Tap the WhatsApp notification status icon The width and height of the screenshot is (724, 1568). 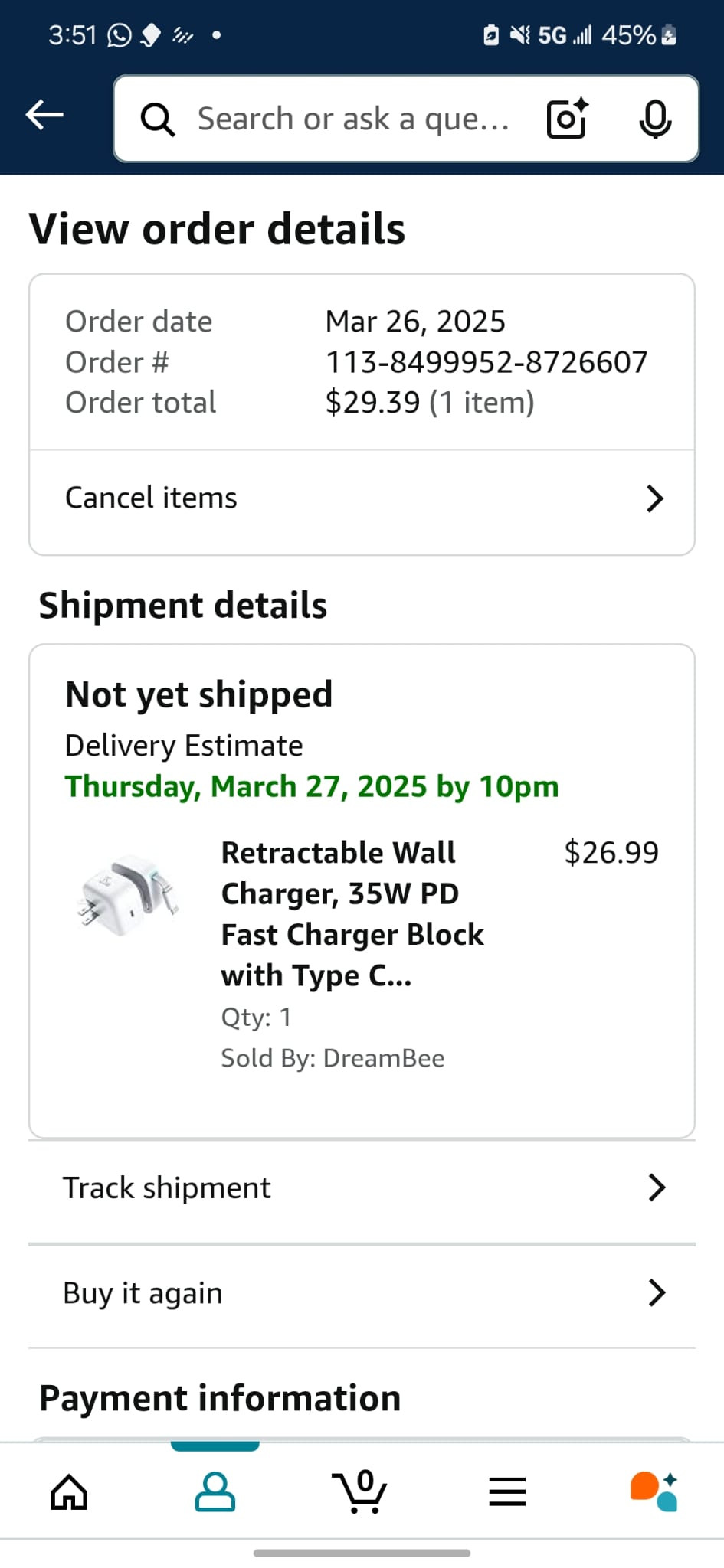[x=120, y=35]
